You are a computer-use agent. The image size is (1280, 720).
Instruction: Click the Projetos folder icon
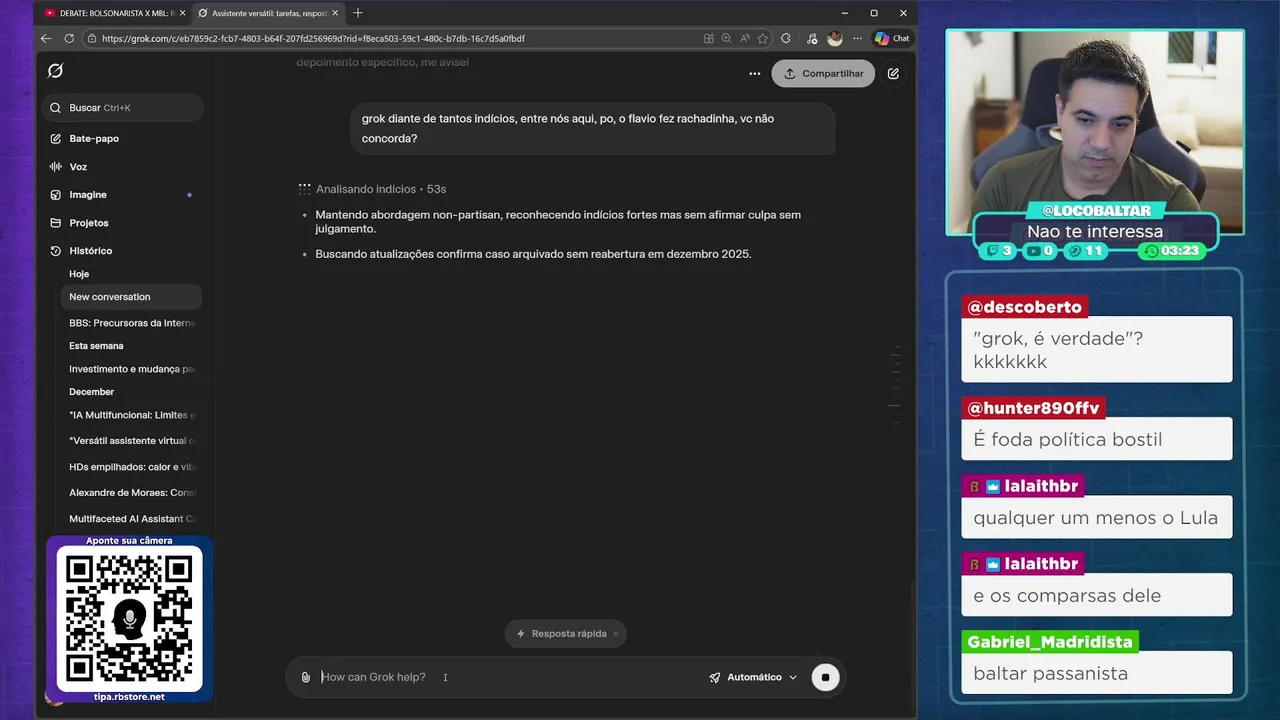click(56, 223)
